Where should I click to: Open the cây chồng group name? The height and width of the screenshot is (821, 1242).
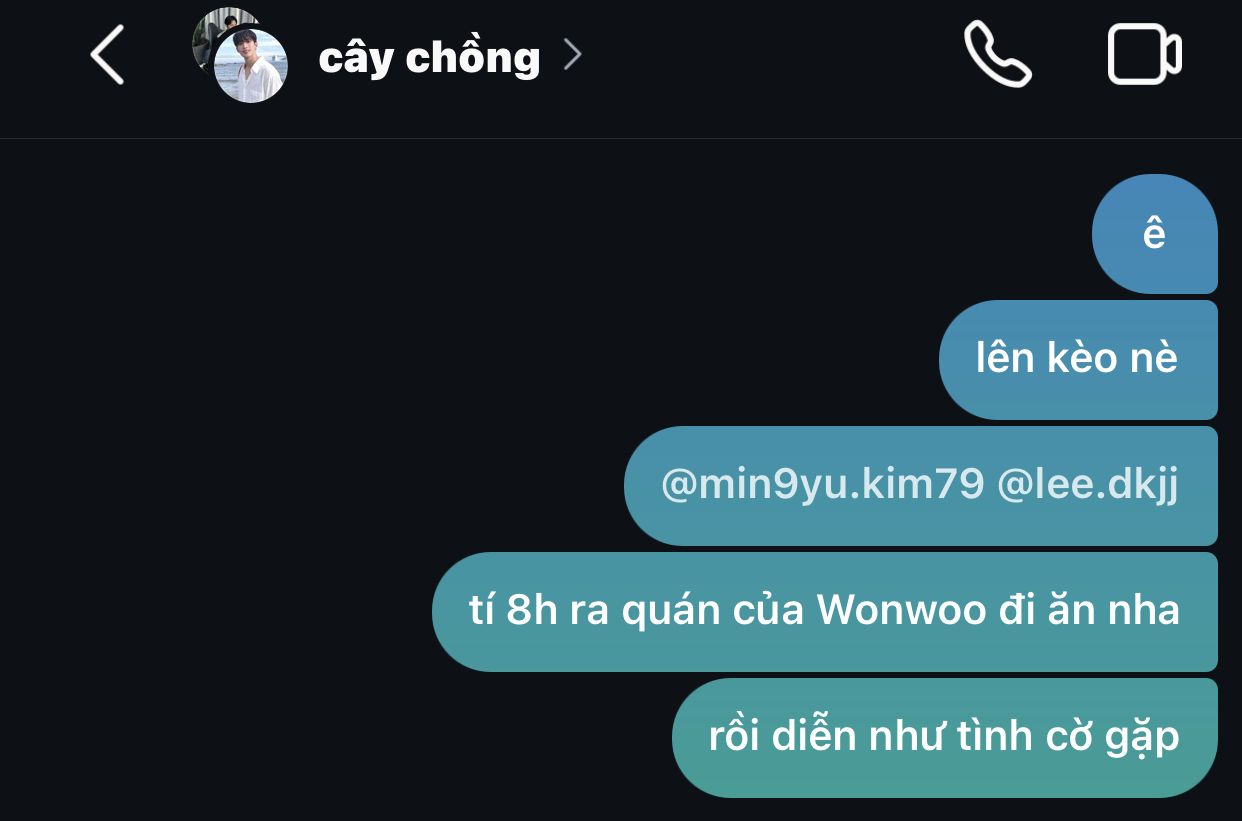(429, 57)
